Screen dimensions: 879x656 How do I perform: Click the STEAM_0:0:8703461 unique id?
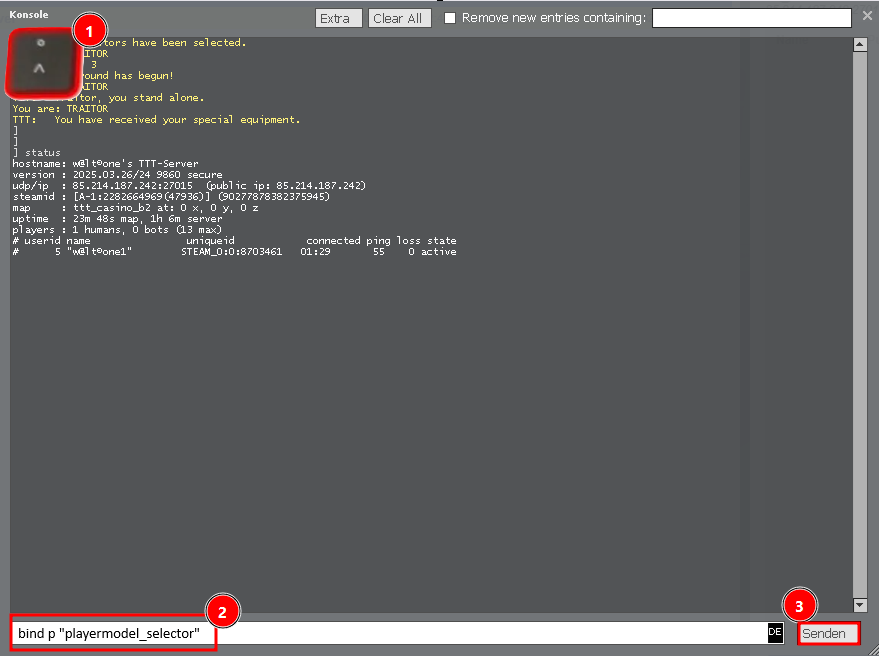tap(232, 252)
